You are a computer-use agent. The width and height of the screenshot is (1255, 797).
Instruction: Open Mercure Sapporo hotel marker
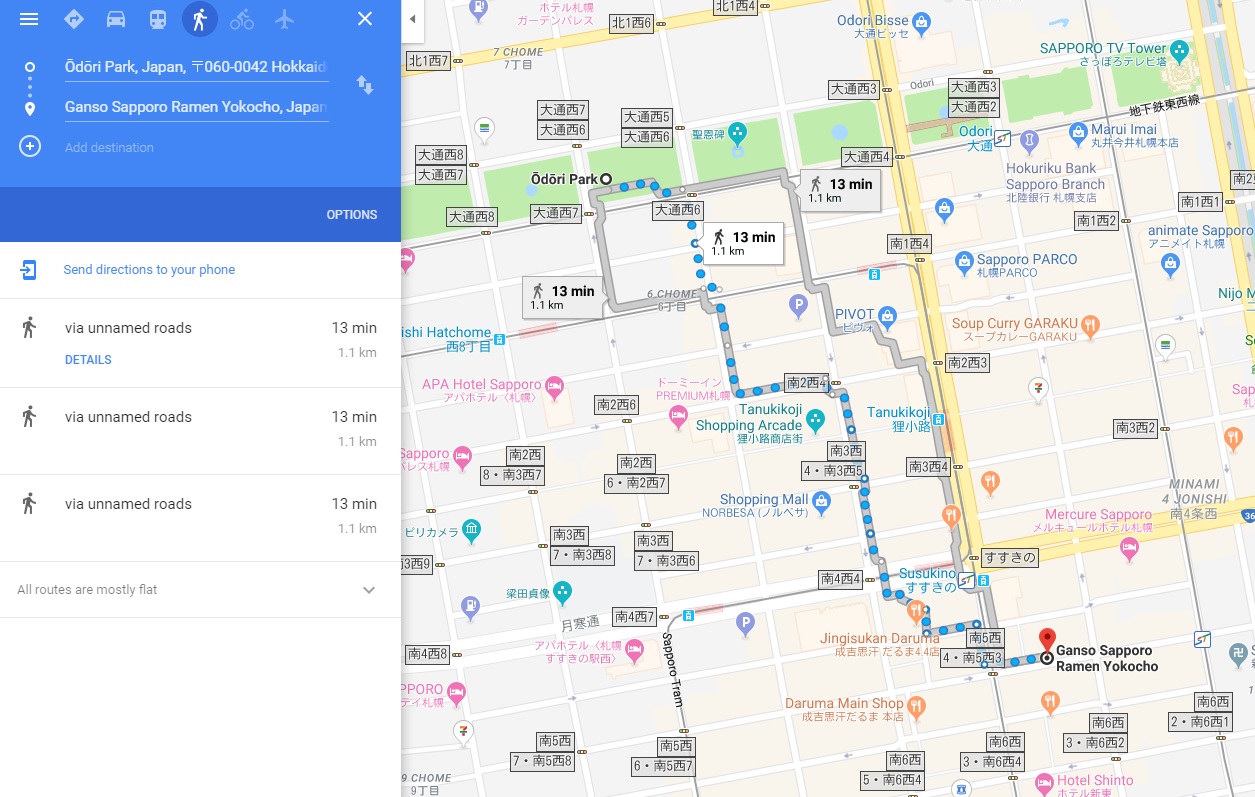pos(1129,547)
